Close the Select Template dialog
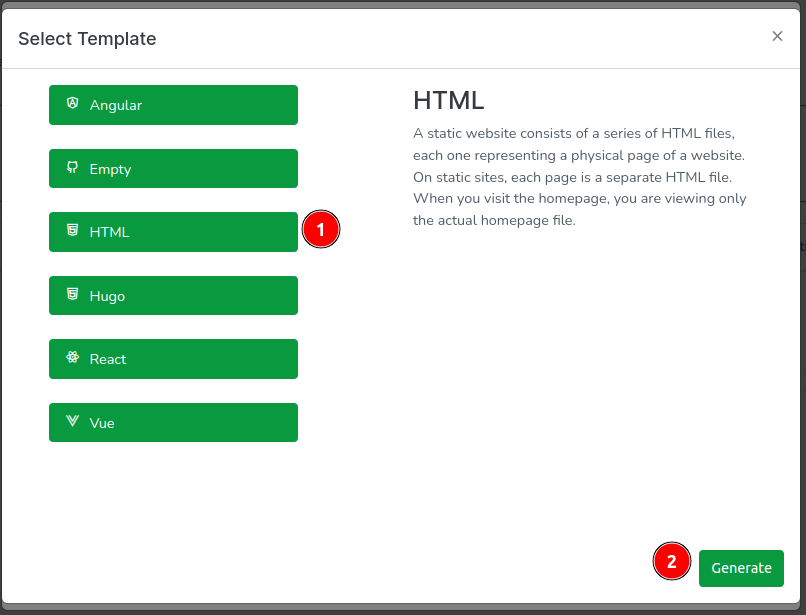 777,37
